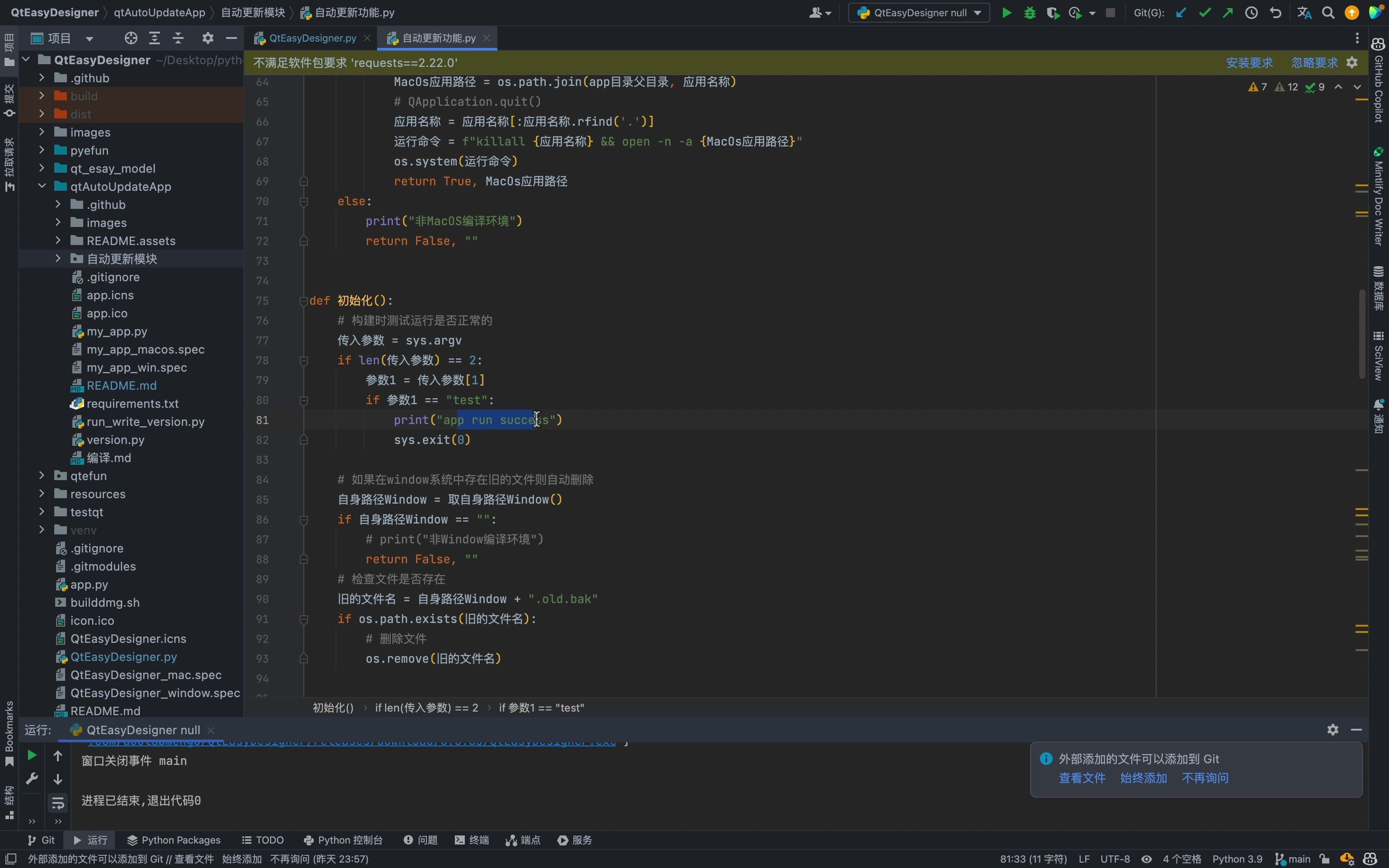
Task: Open run_write_version.py in the project tree
Action: 145,422
